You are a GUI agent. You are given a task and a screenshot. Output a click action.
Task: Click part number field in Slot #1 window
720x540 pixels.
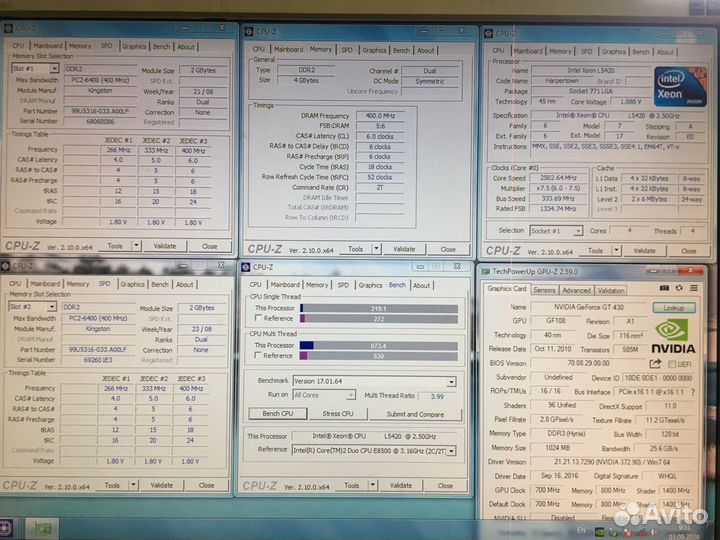tap(100, 111)
